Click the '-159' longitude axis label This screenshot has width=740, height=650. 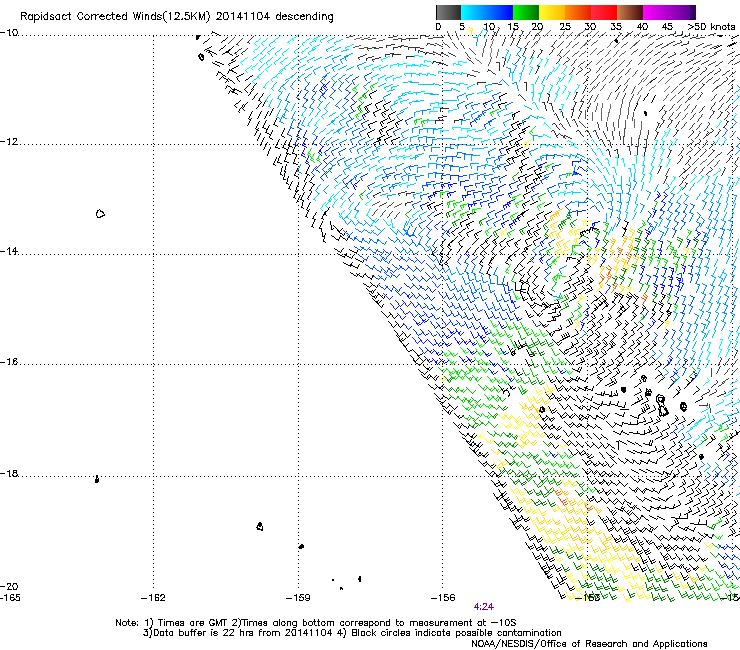[x=298, y=598]
